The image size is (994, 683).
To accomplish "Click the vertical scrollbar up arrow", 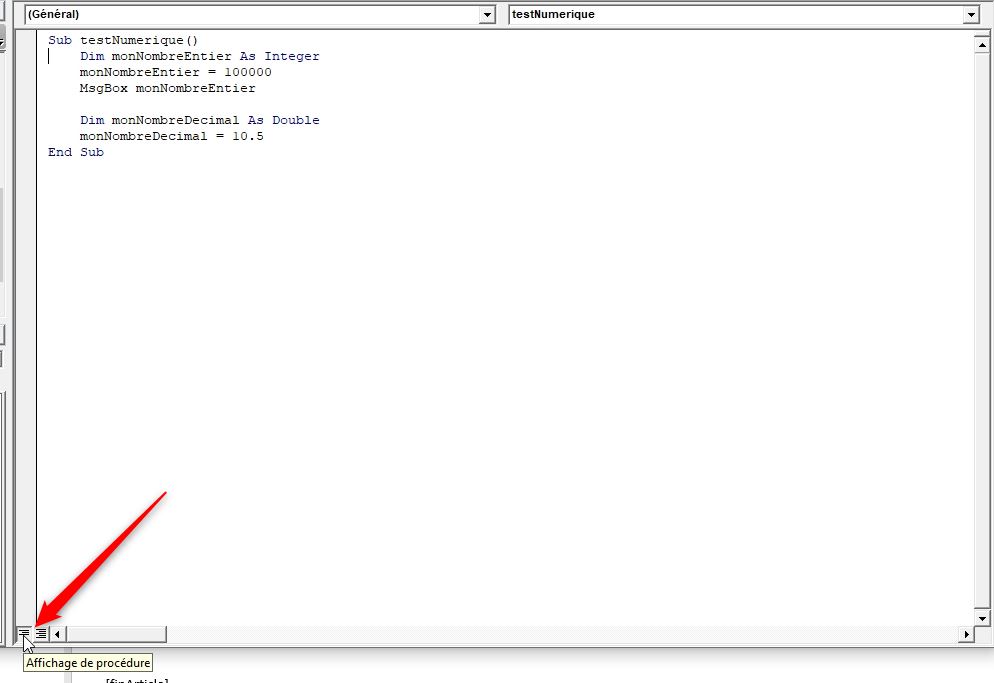I will pos(982,45).
